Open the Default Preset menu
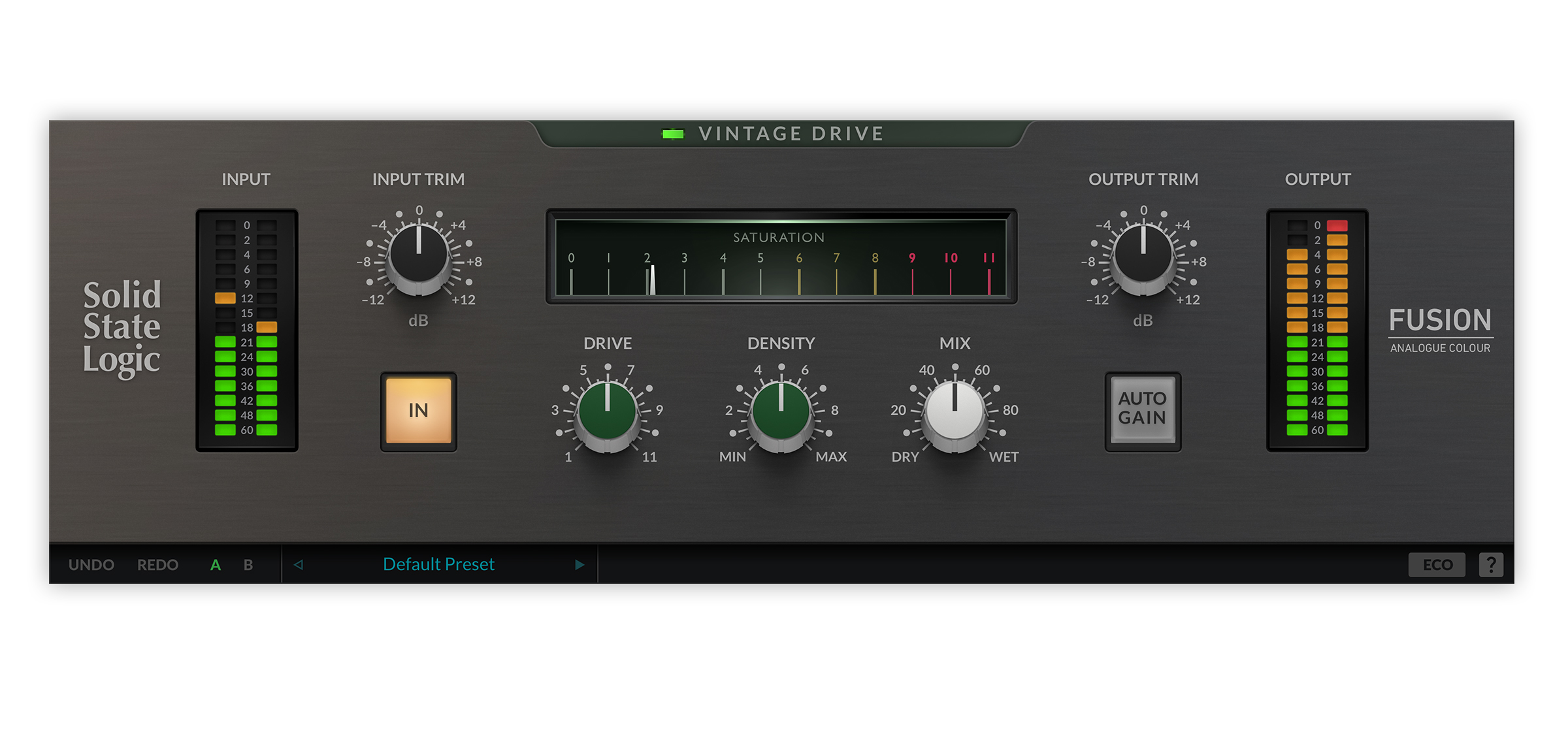The height and width of the screenshot is (734, 1568). 438,564
